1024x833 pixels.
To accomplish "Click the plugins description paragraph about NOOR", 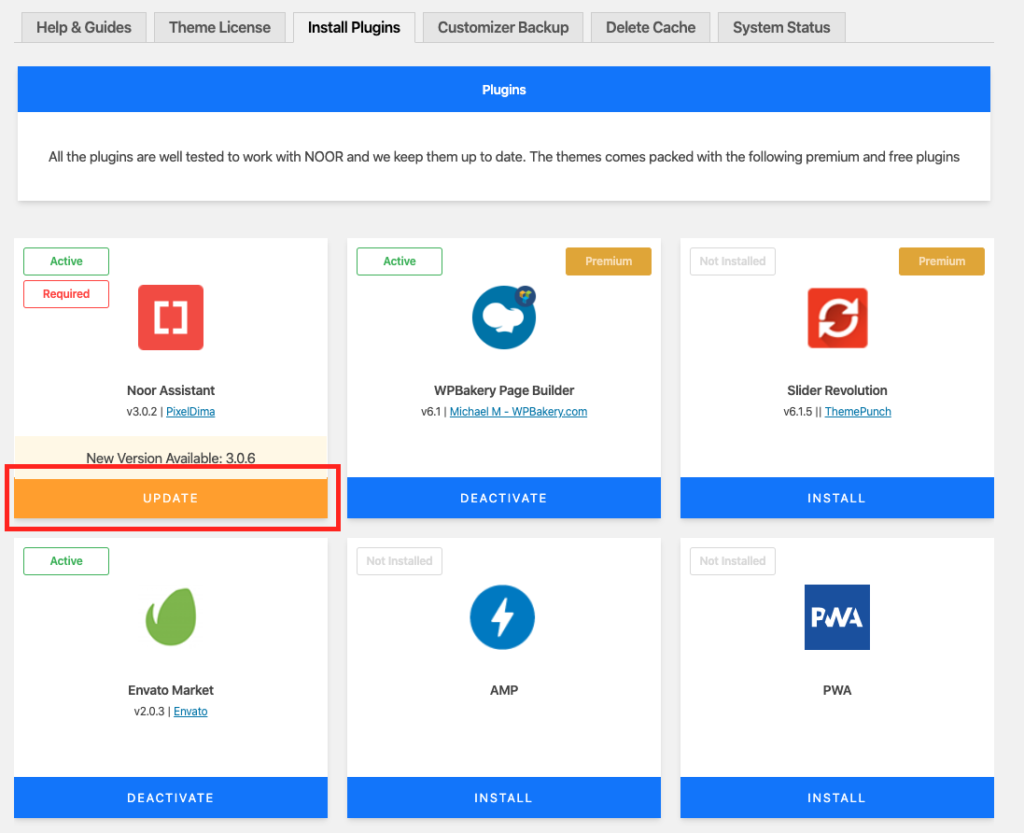I will pos(504,157).
